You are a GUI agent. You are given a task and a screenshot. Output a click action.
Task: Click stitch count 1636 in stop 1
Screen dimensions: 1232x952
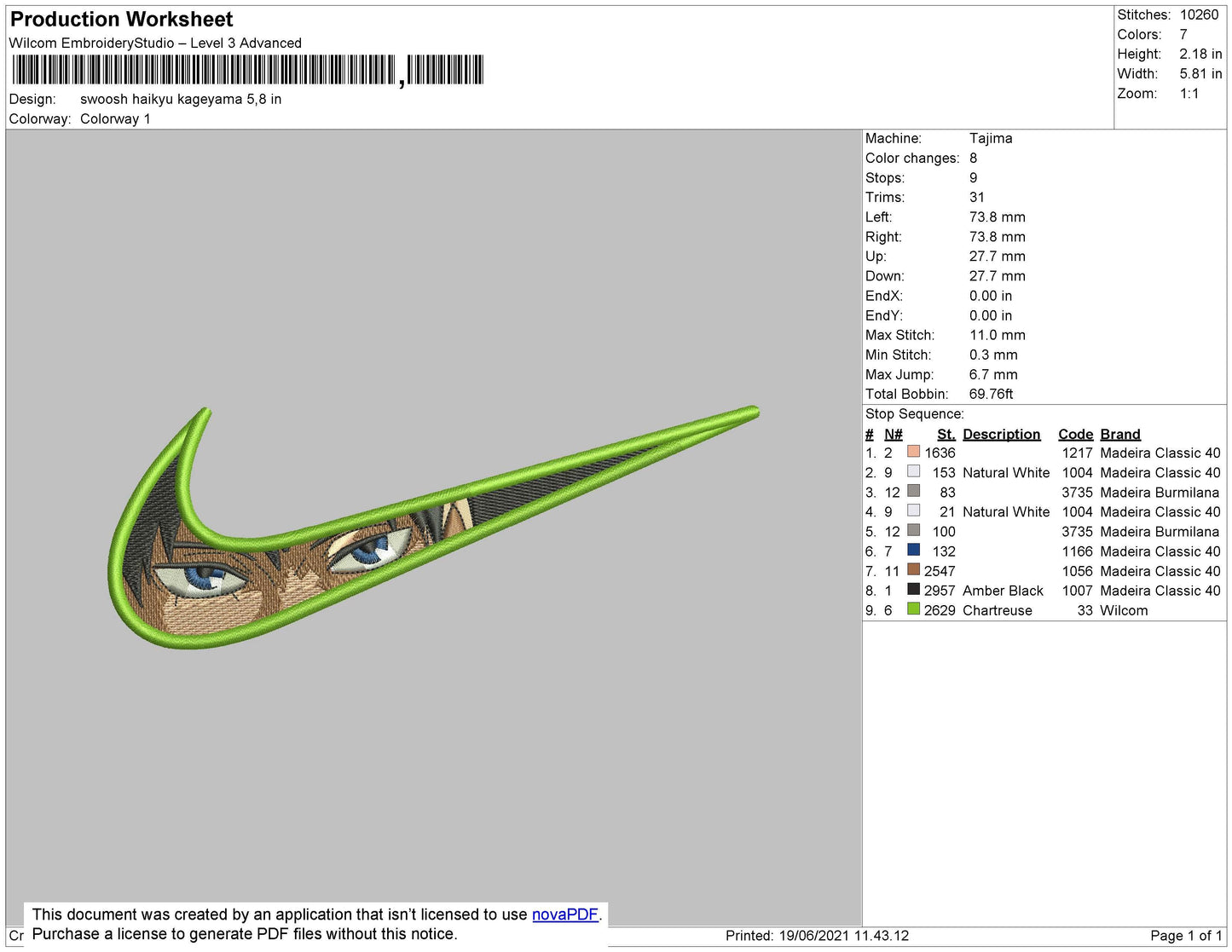coord(940,453)
